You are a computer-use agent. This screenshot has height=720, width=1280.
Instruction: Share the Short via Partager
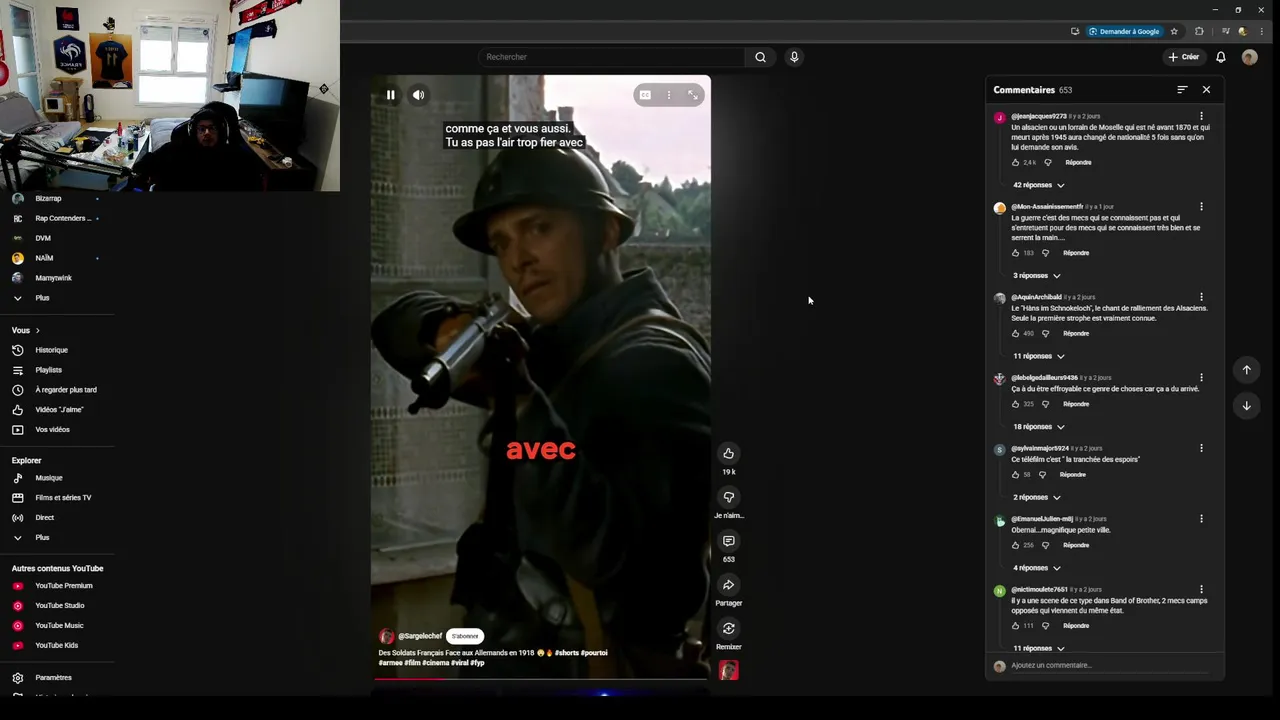click(x=729, y=585)
